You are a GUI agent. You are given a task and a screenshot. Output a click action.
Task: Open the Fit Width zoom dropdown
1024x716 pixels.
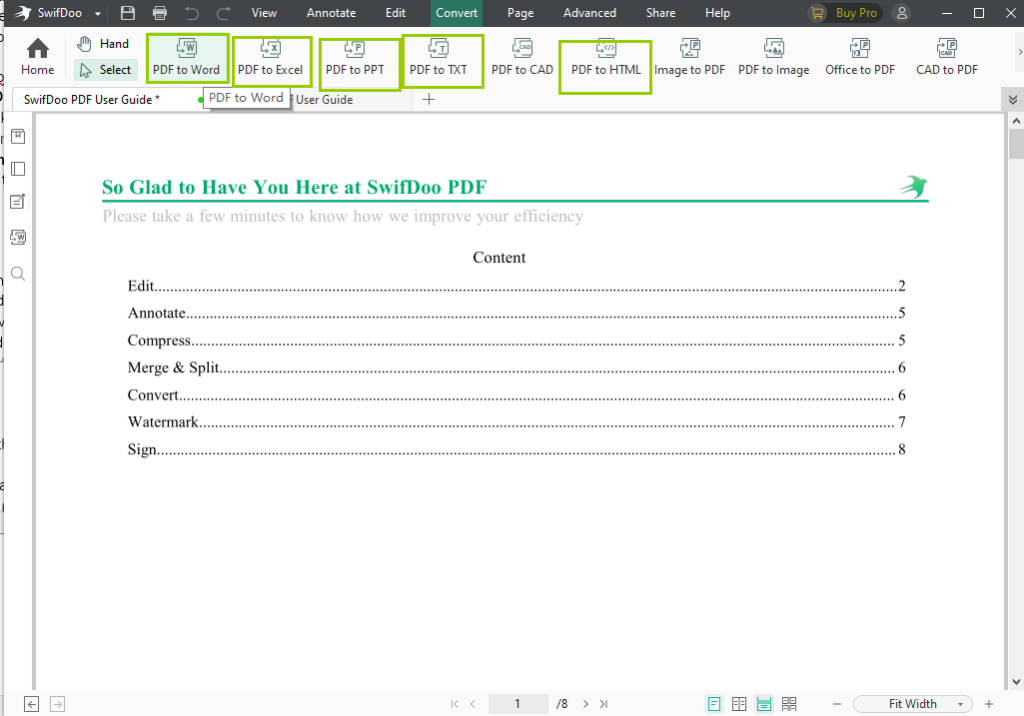pos(913,704)
